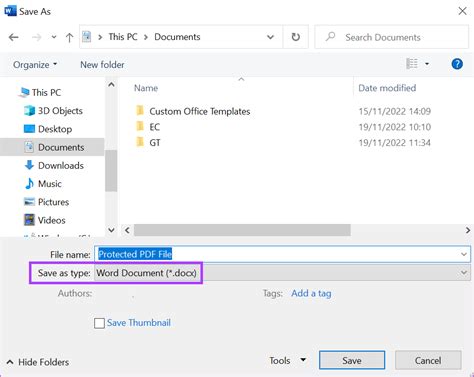Click the Videos film icon

tap(29, 220)
